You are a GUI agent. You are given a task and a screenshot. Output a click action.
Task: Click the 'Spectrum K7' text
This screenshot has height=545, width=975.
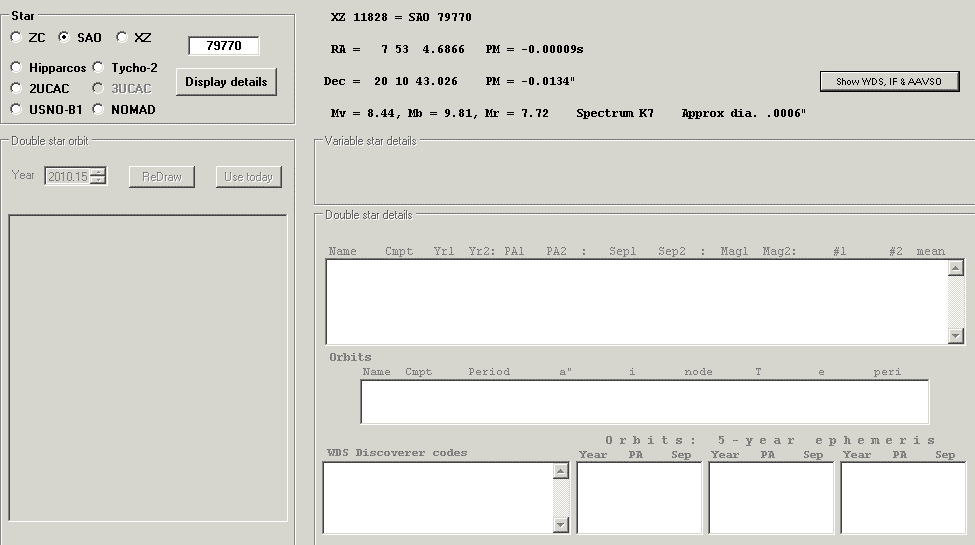coord(615,113)
